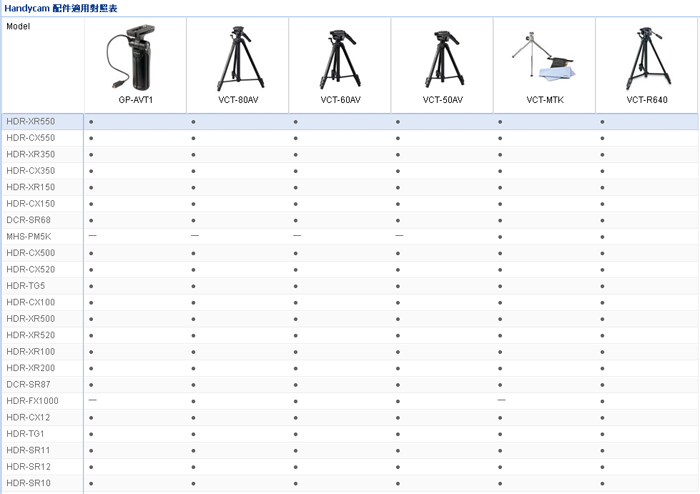The image size is (700, 494).
Task: Select the HDR-TG5 row
Action: tap(350, 286)
